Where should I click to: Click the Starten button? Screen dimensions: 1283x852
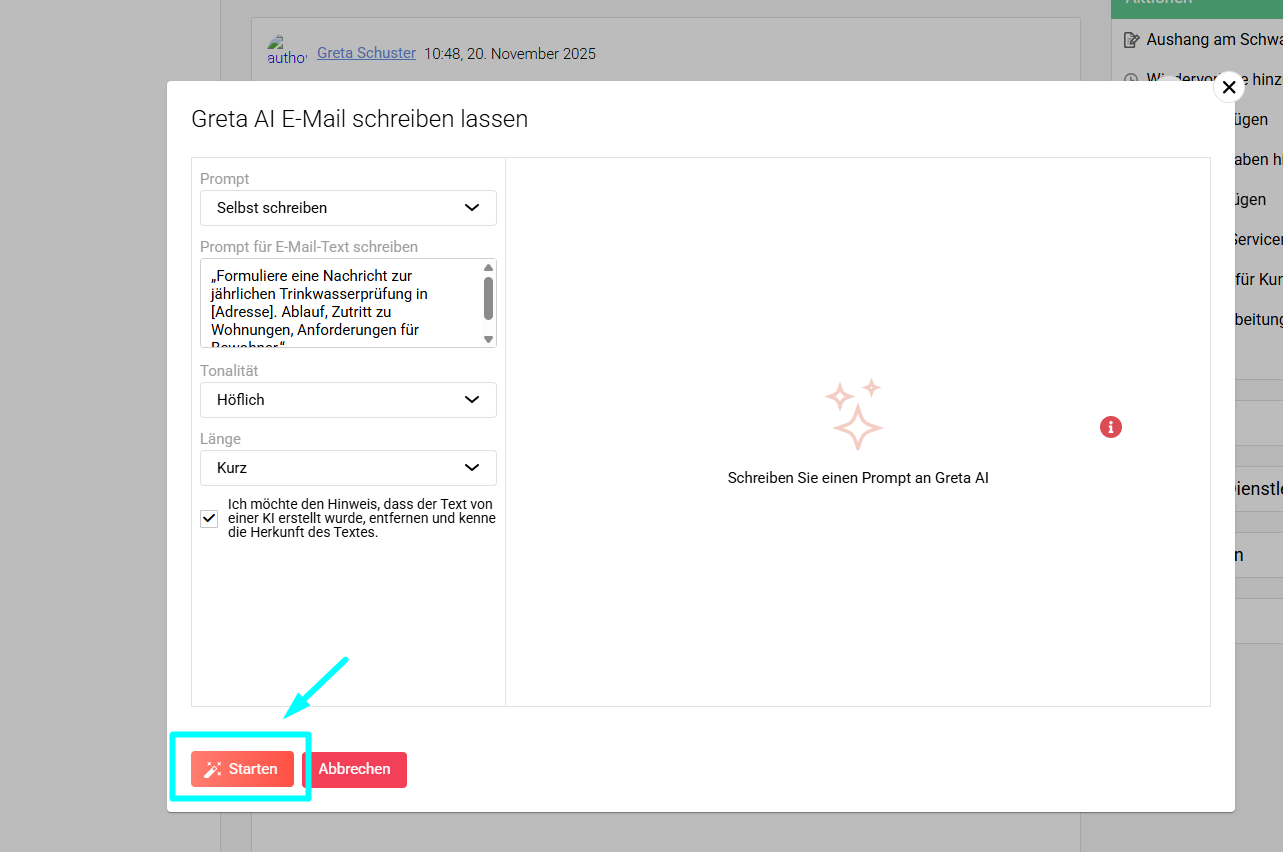pyautogui.click(x=242, y=769)
